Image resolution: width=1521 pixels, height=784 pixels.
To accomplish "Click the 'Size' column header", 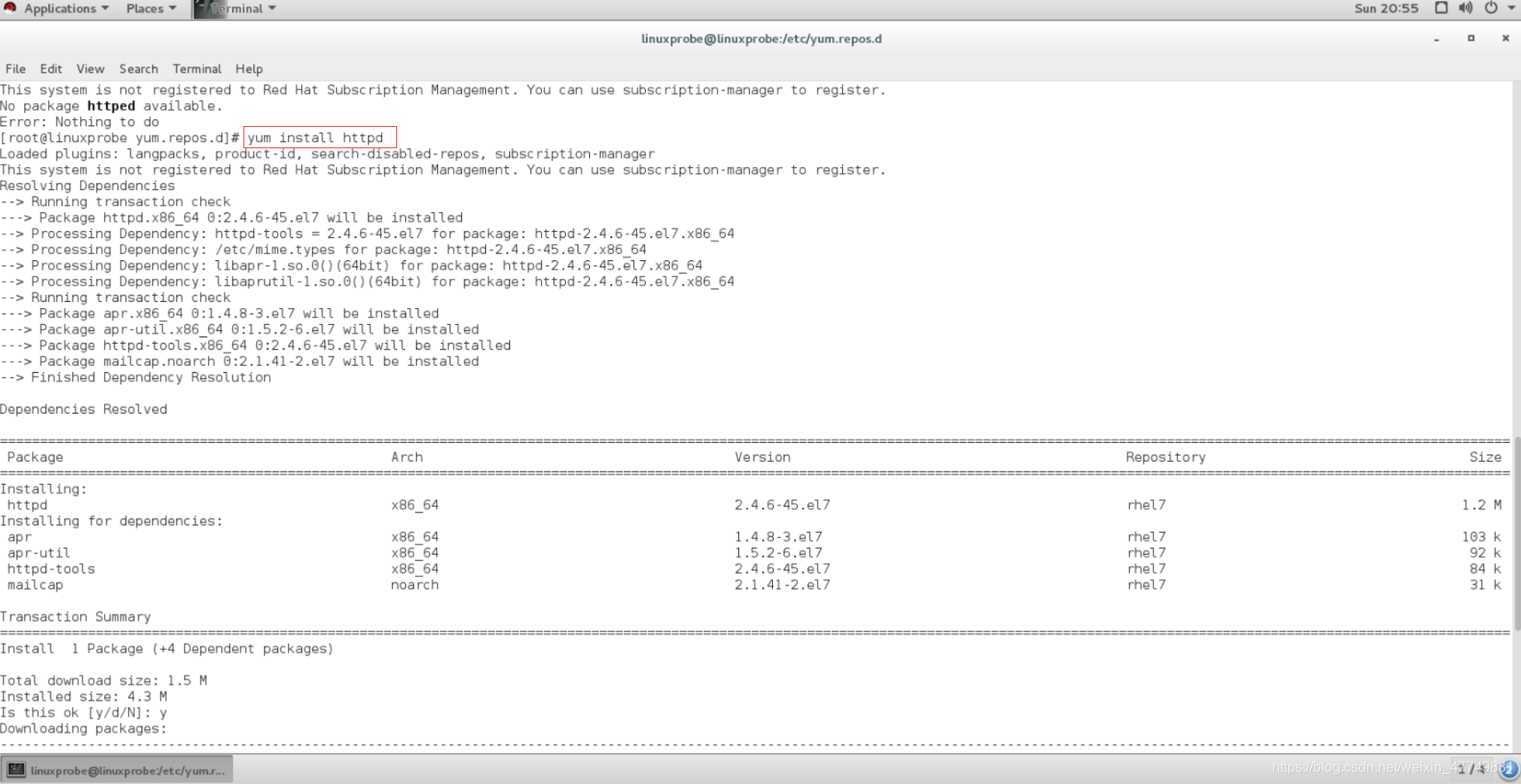I will [1485, 457].
